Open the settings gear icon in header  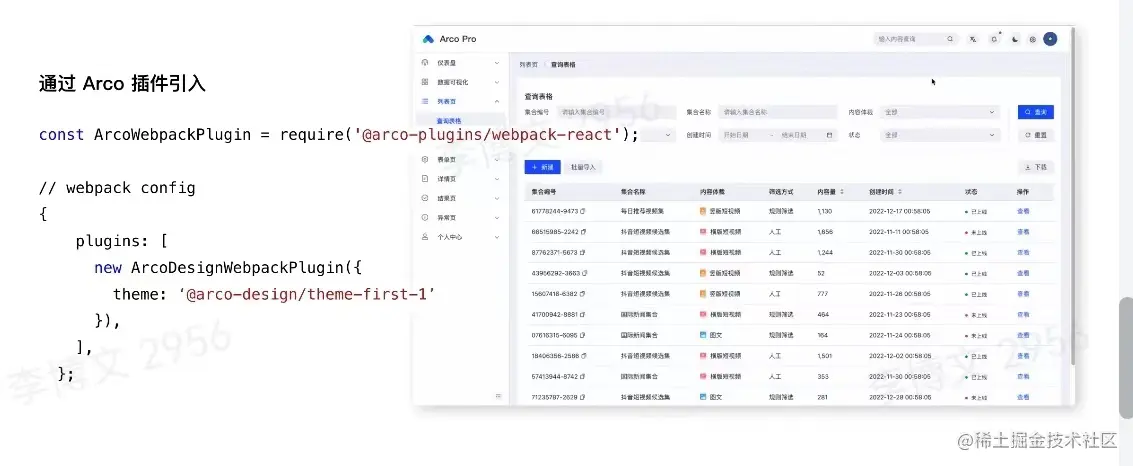click(1033, 39)
